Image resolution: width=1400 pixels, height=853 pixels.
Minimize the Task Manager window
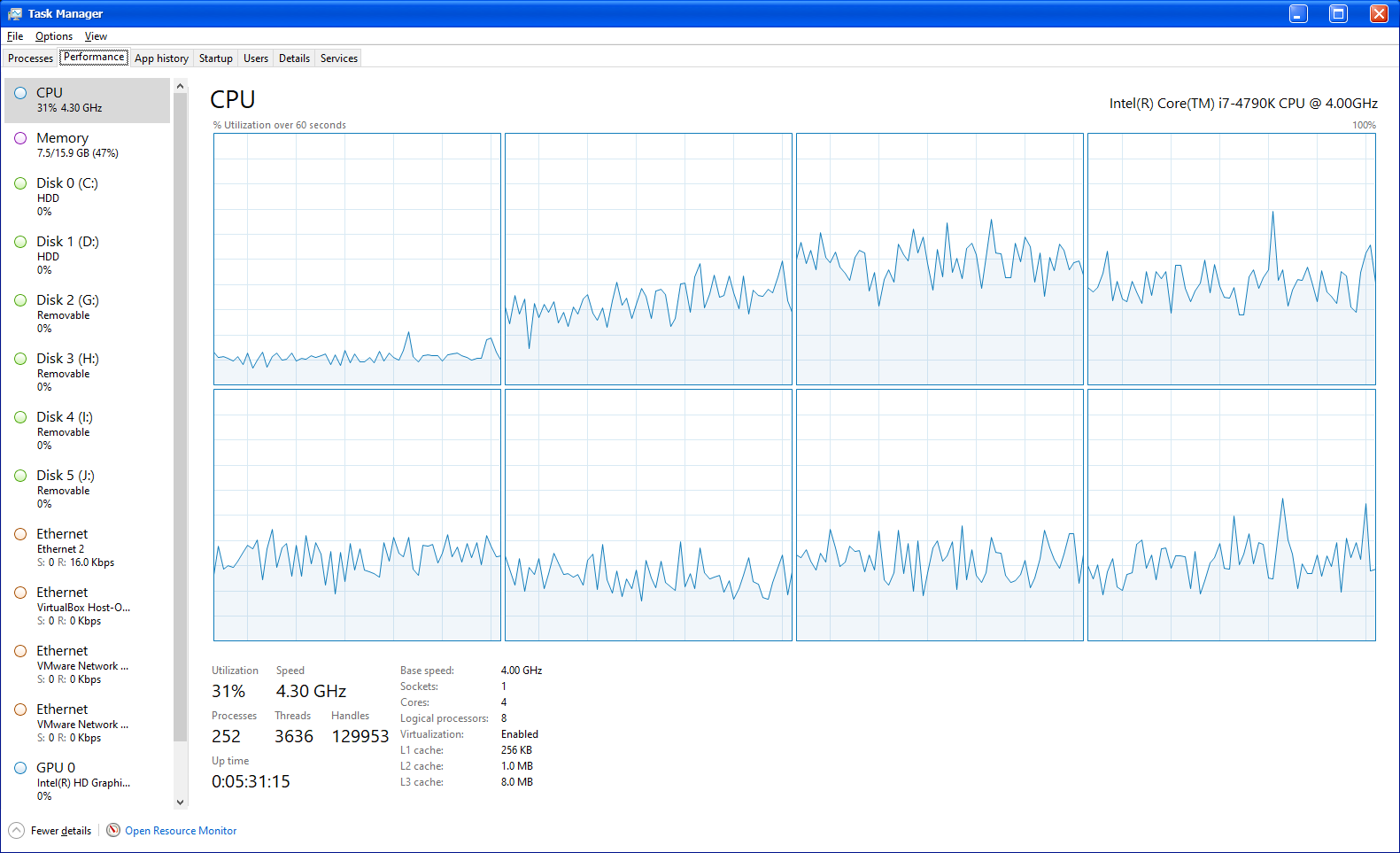[1298, 13]
